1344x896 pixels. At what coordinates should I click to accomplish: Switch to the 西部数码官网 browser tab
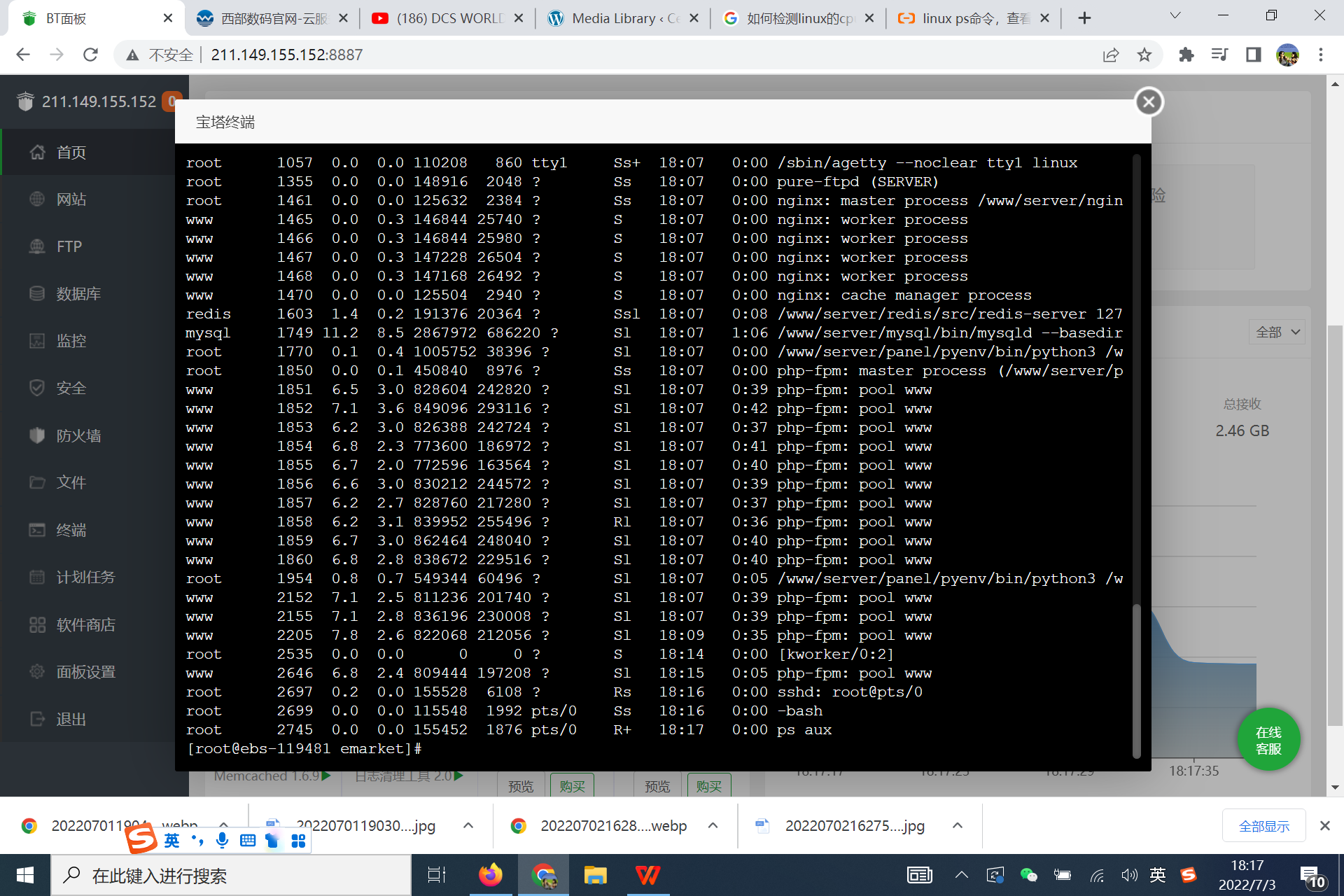(273, 18)
